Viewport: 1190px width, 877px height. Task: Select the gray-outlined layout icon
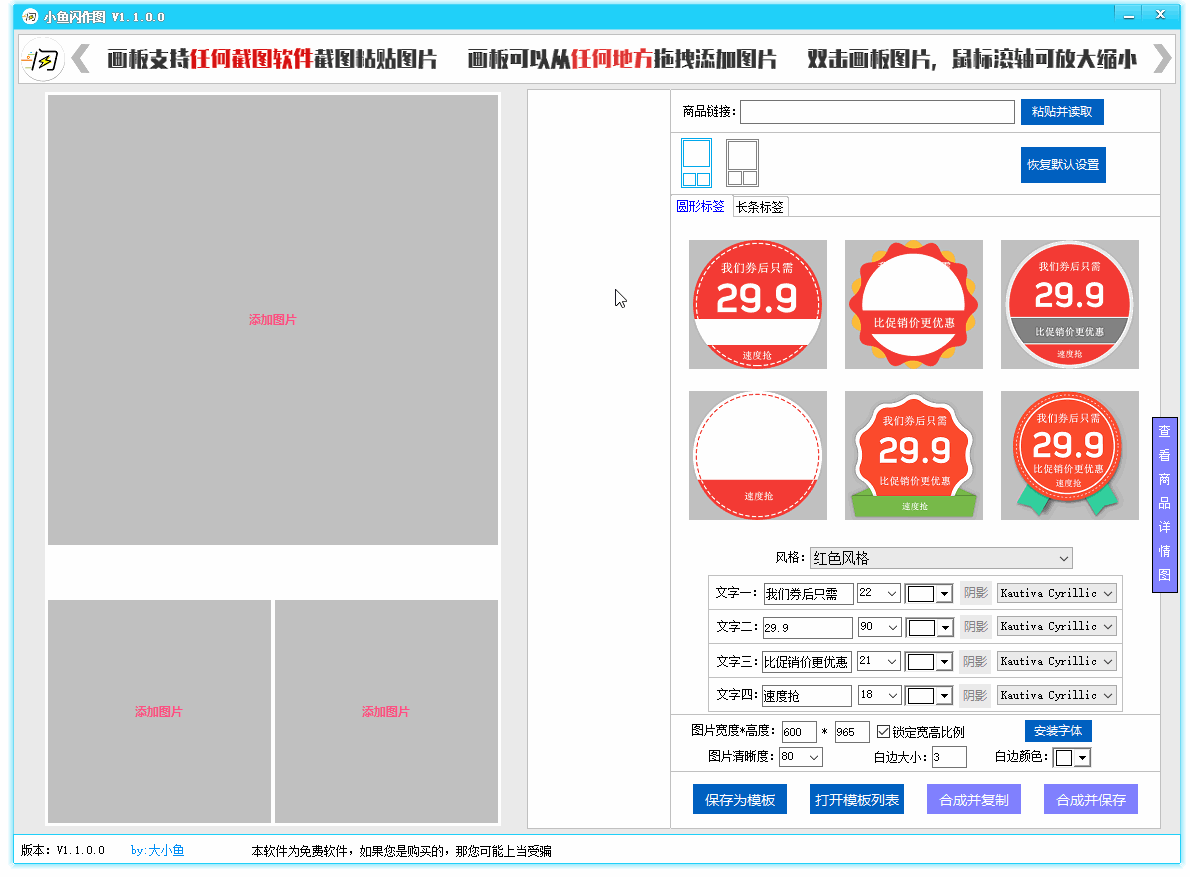click(742, 162)
